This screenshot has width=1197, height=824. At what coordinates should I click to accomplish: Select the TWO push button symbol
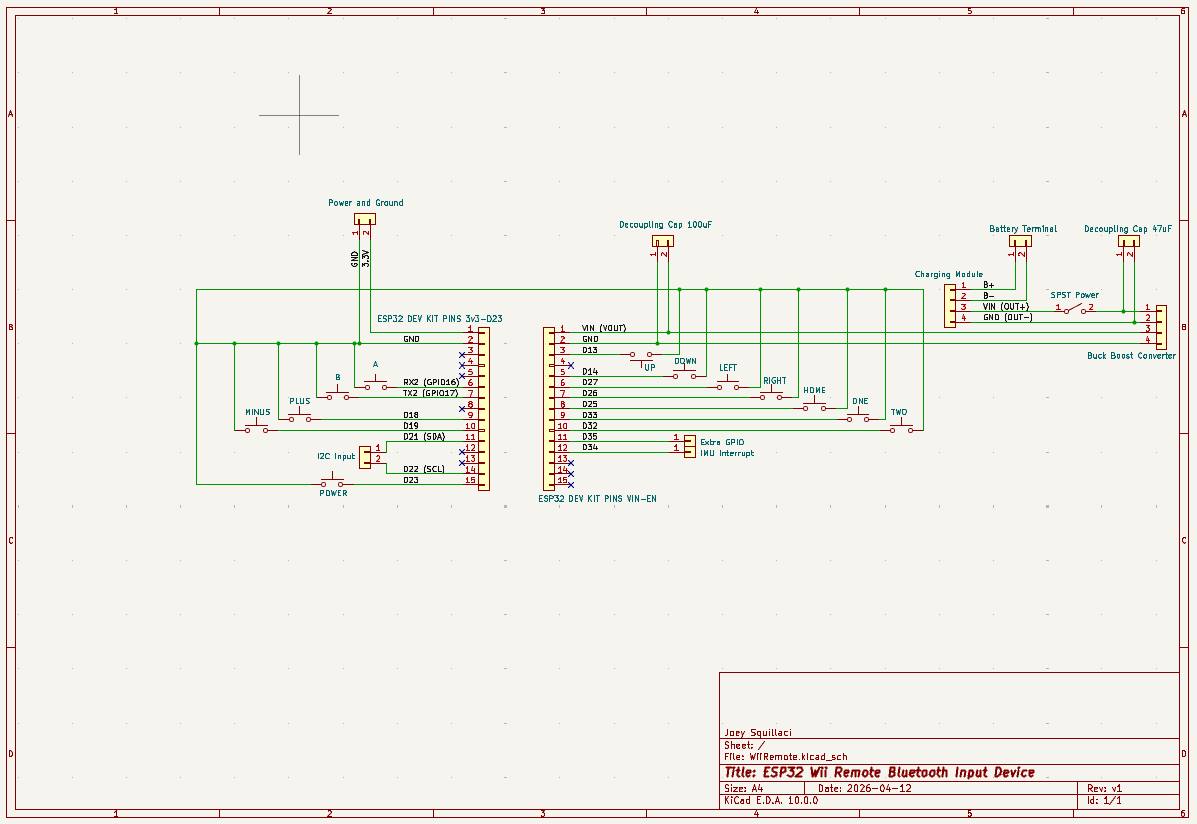point(902,427)
